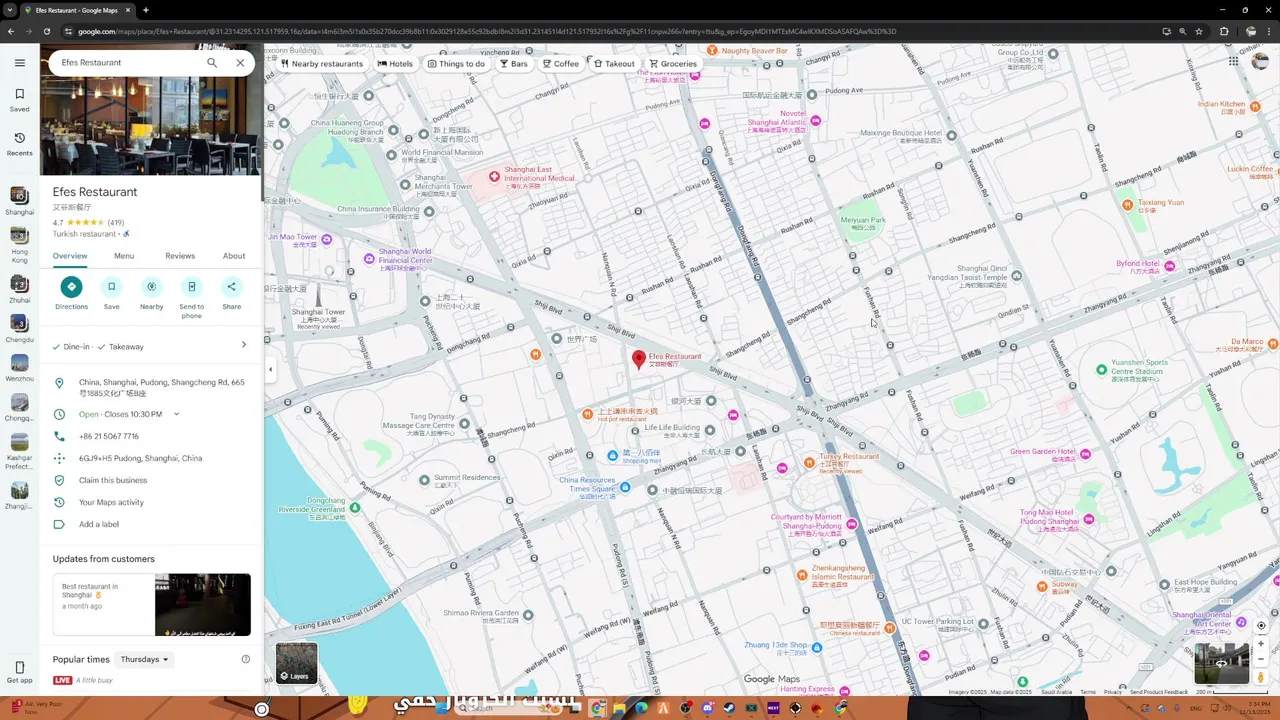Click the 419 reviews count

coord(116,223)
